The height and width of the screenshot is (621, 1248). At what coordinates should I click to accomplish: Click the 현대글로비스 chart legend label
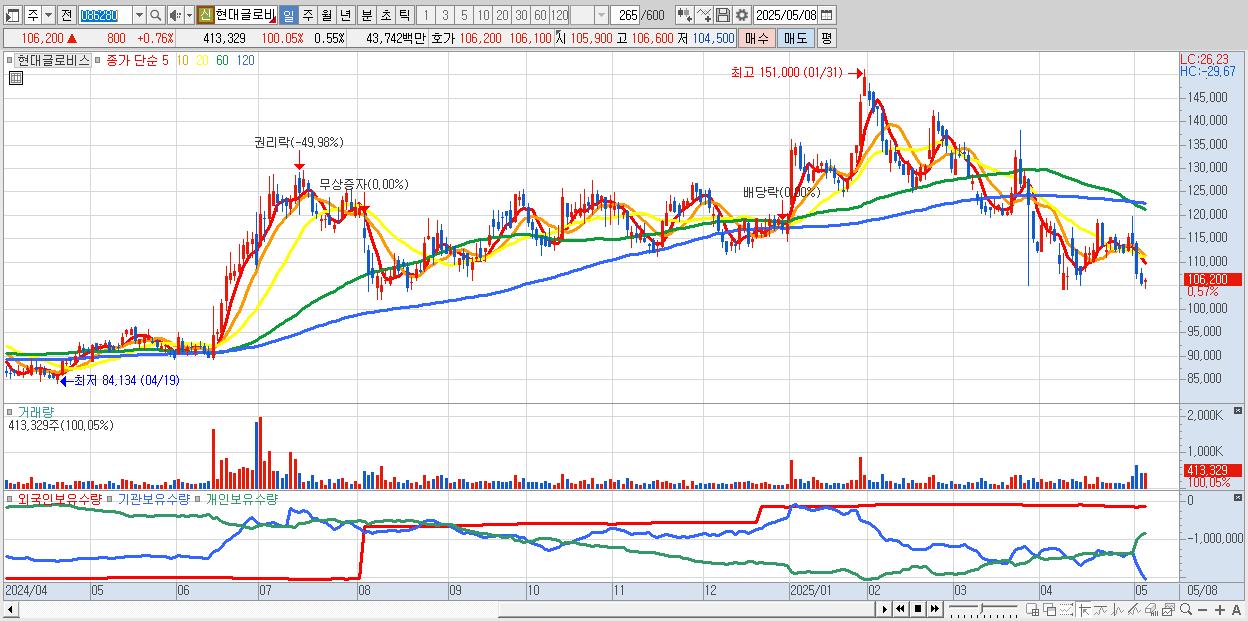(52, 60)
